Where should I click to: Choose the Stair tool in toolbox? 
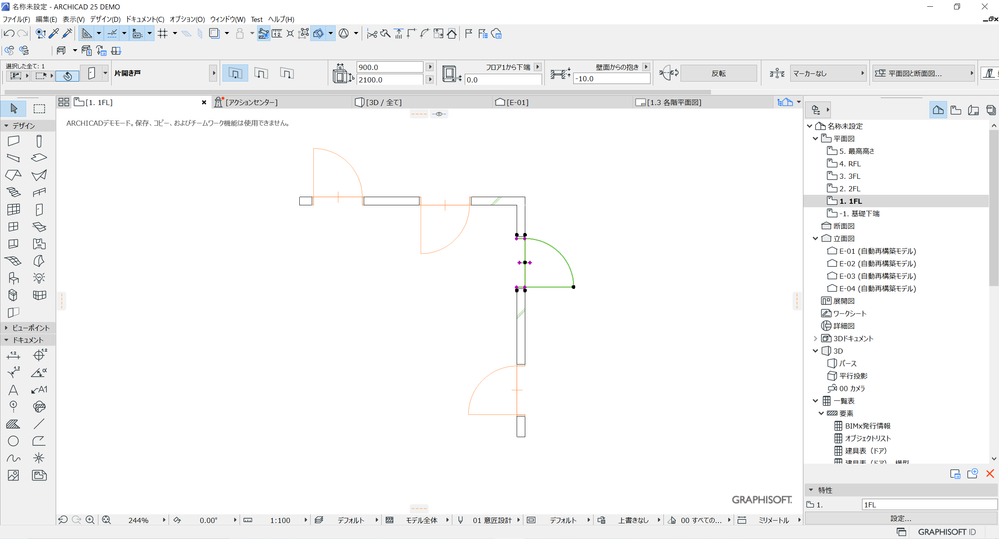point(13,192)
